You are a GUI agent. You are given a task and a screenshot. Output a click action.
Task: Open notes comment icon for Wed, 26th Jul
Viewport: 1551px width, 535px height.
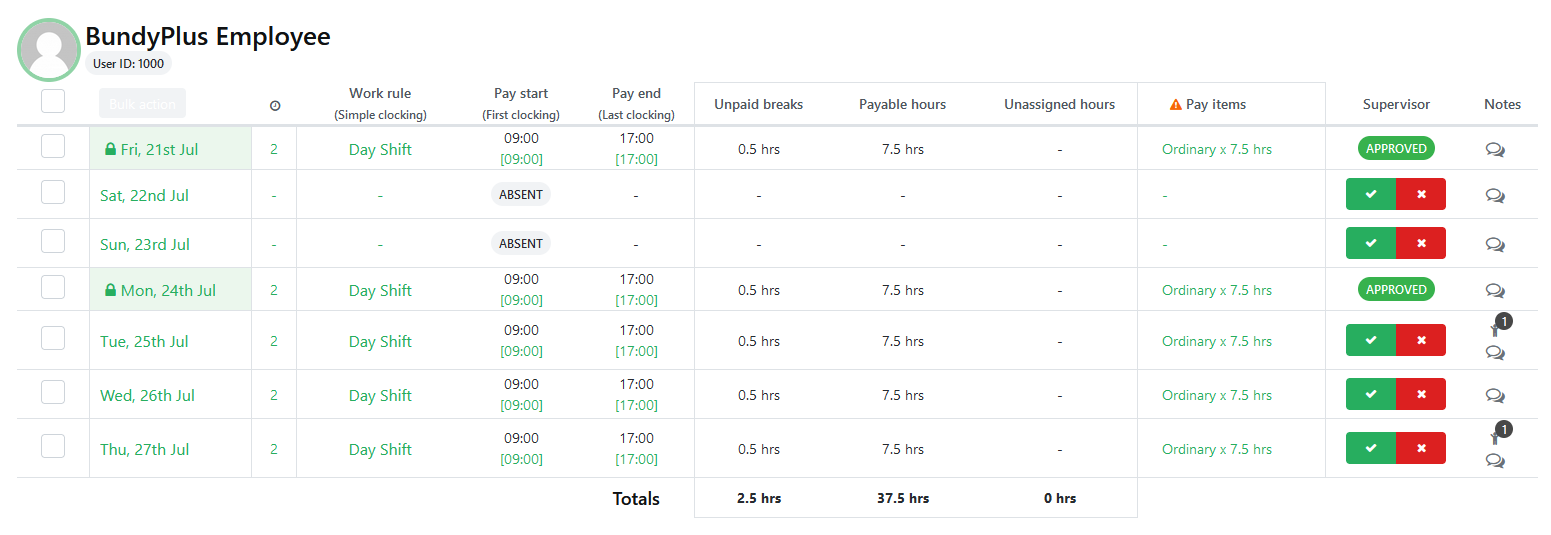pyautogui.click(x=1495, y=396)
